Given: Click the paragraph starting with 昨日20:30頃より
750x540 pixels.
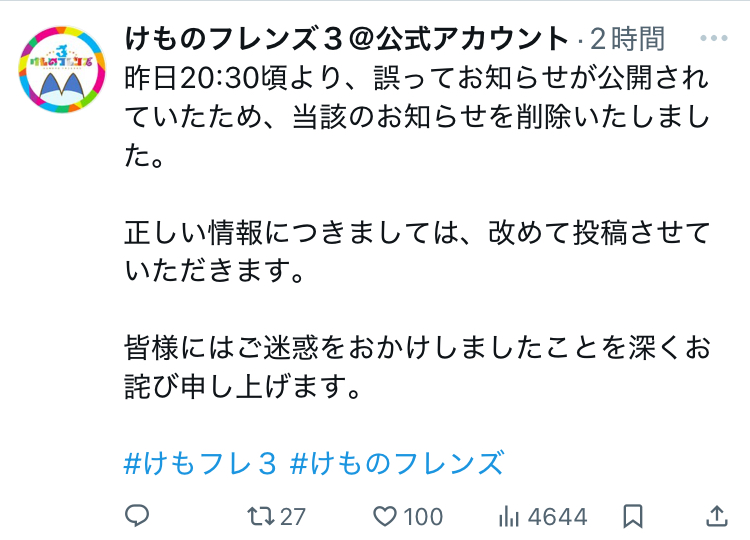Looking at the screenshot, I should point(417,117).
